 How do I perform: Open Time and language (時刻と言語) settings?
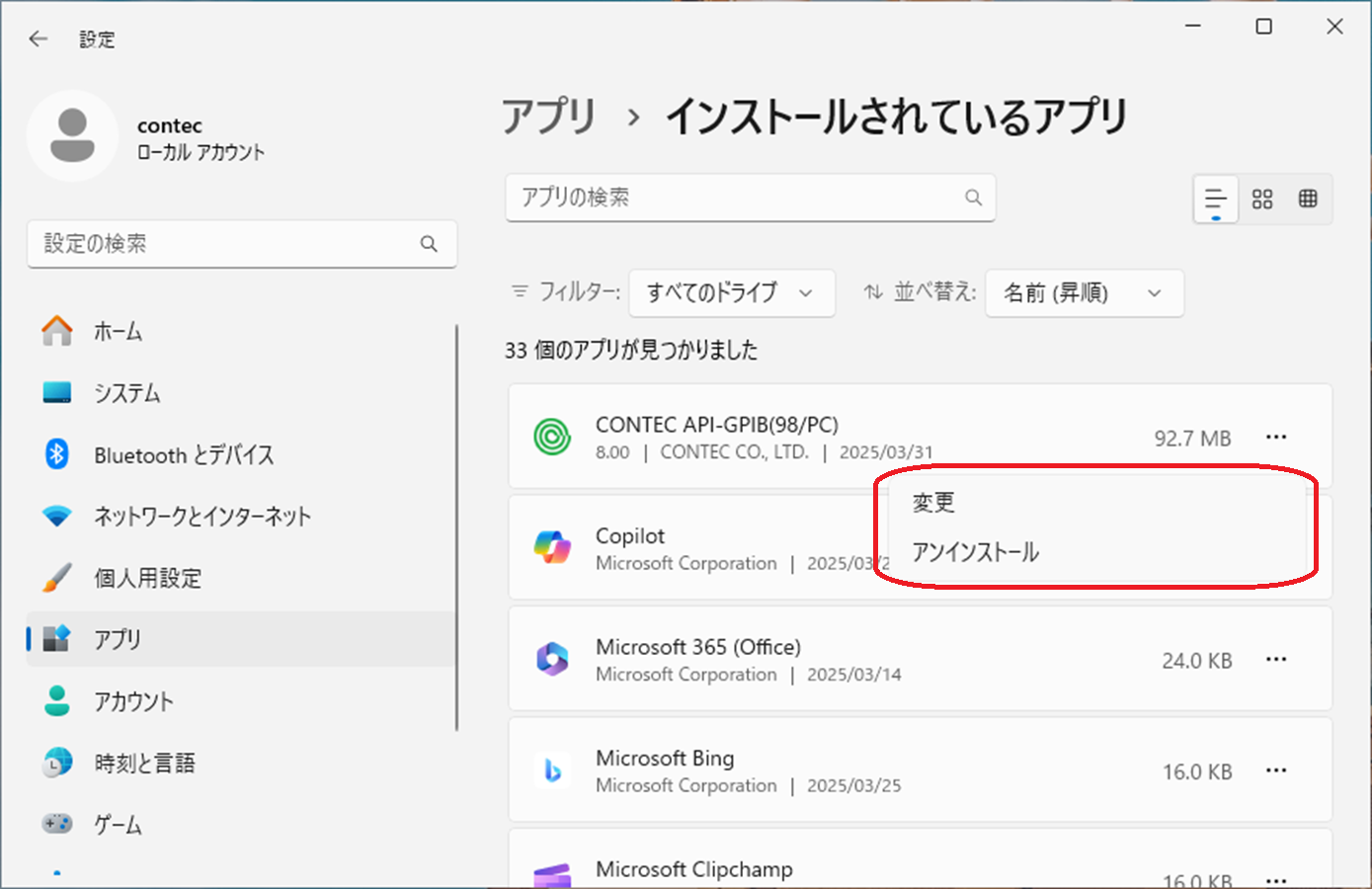pyautogui.click(x=241, y=763)
